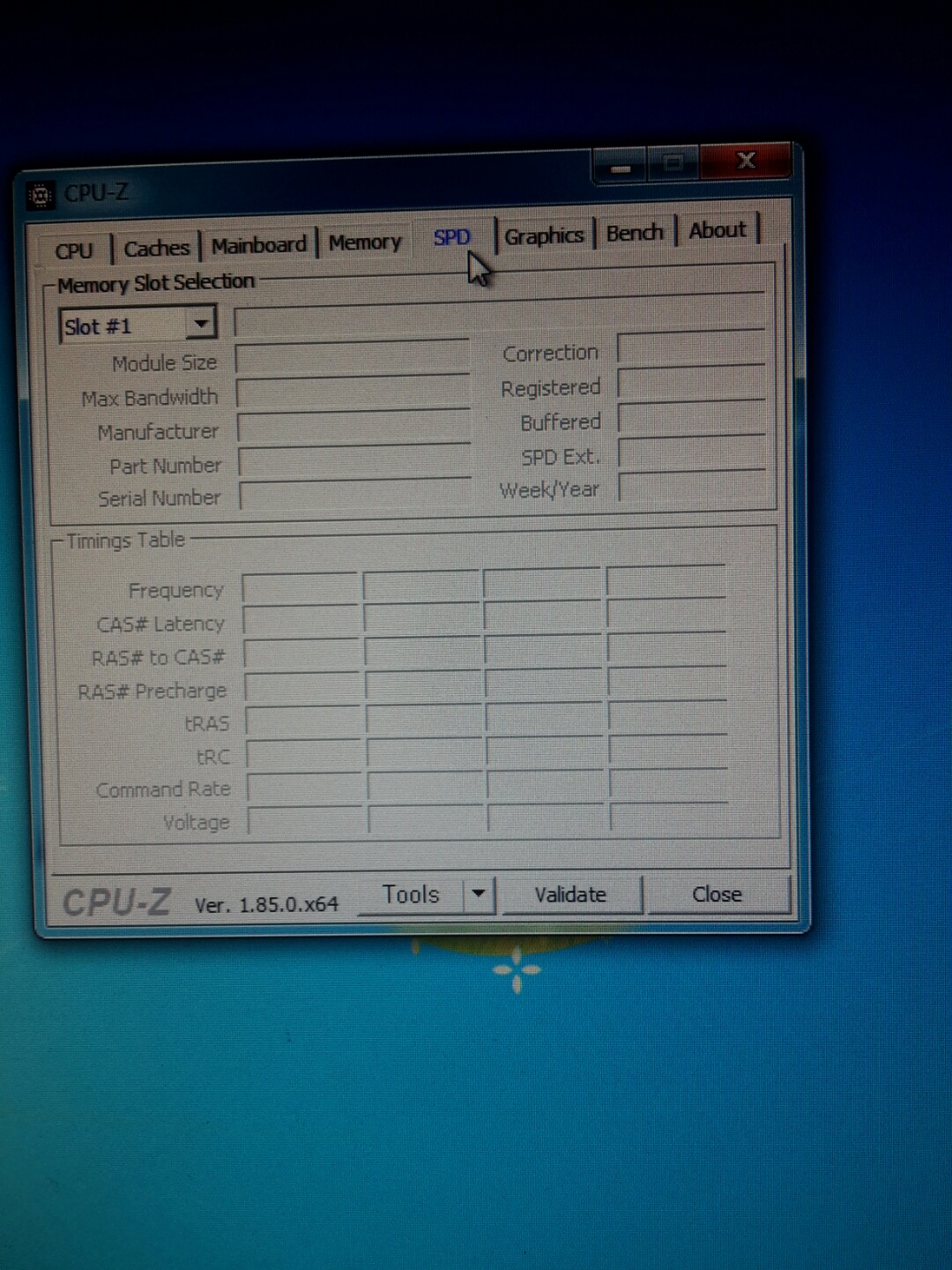Minimize the CPU-Z window
952x1270 pixels.
(x=621, y=168)
